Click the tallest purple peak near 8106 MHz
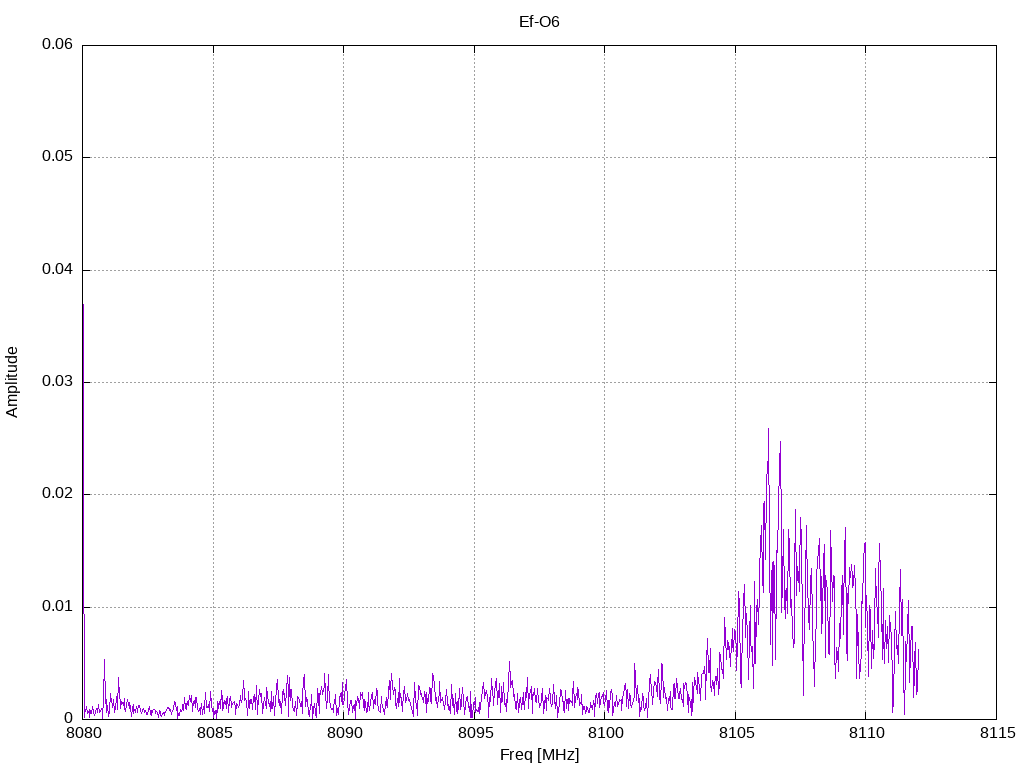The width and height of the screenshot is (1024, 768). point(768,432)
